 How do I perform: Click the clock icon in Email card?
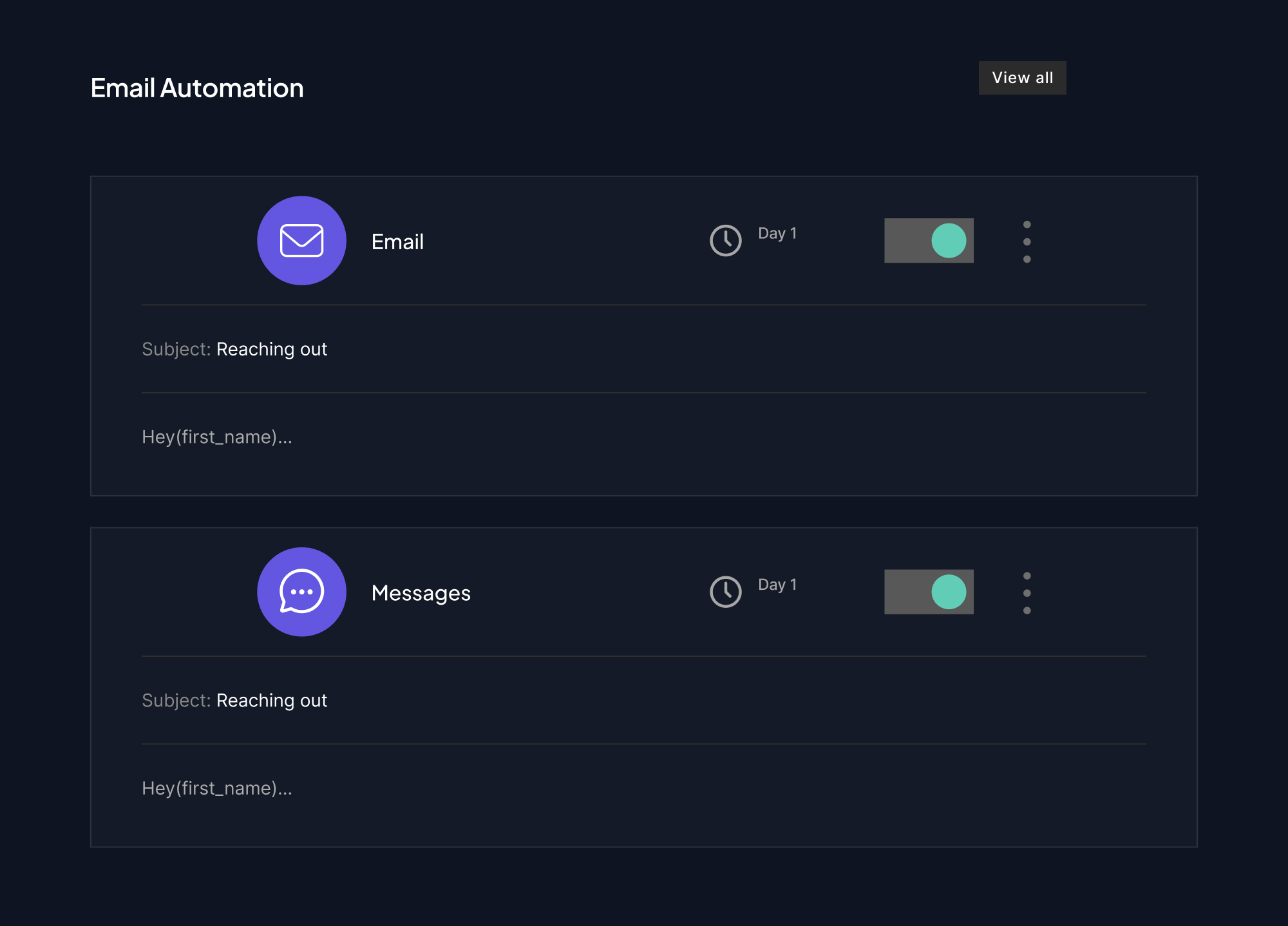[x=726, y=241]
